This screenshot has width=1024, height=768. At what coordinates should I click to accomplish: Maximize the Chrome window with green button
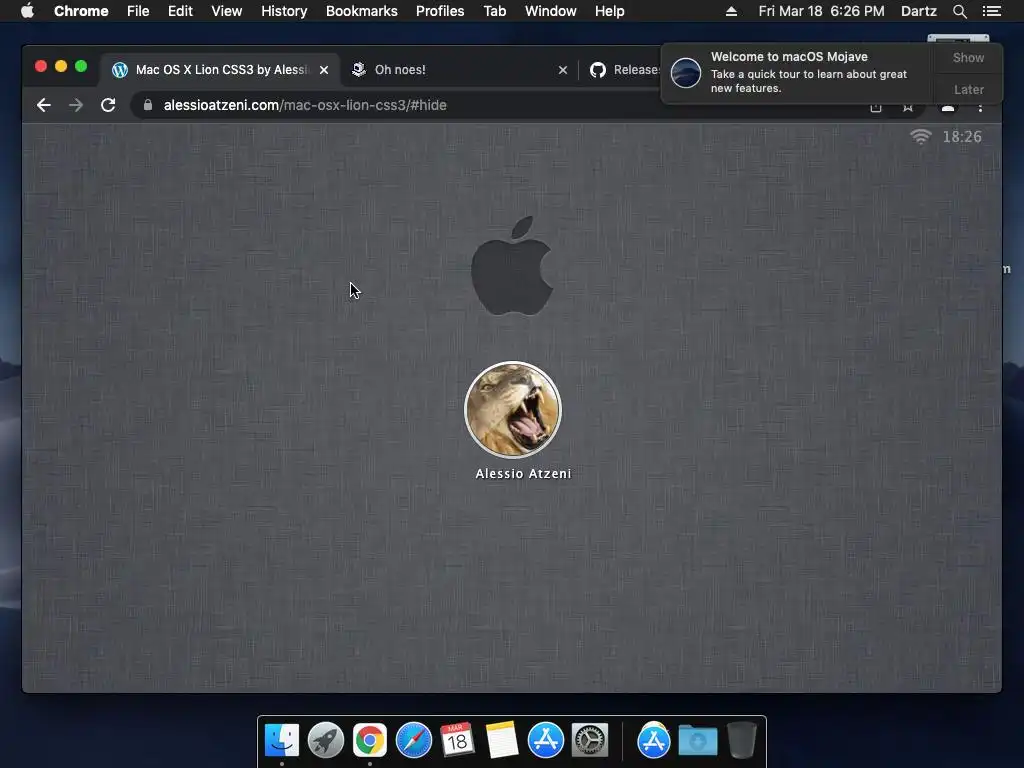pos(81,66)
